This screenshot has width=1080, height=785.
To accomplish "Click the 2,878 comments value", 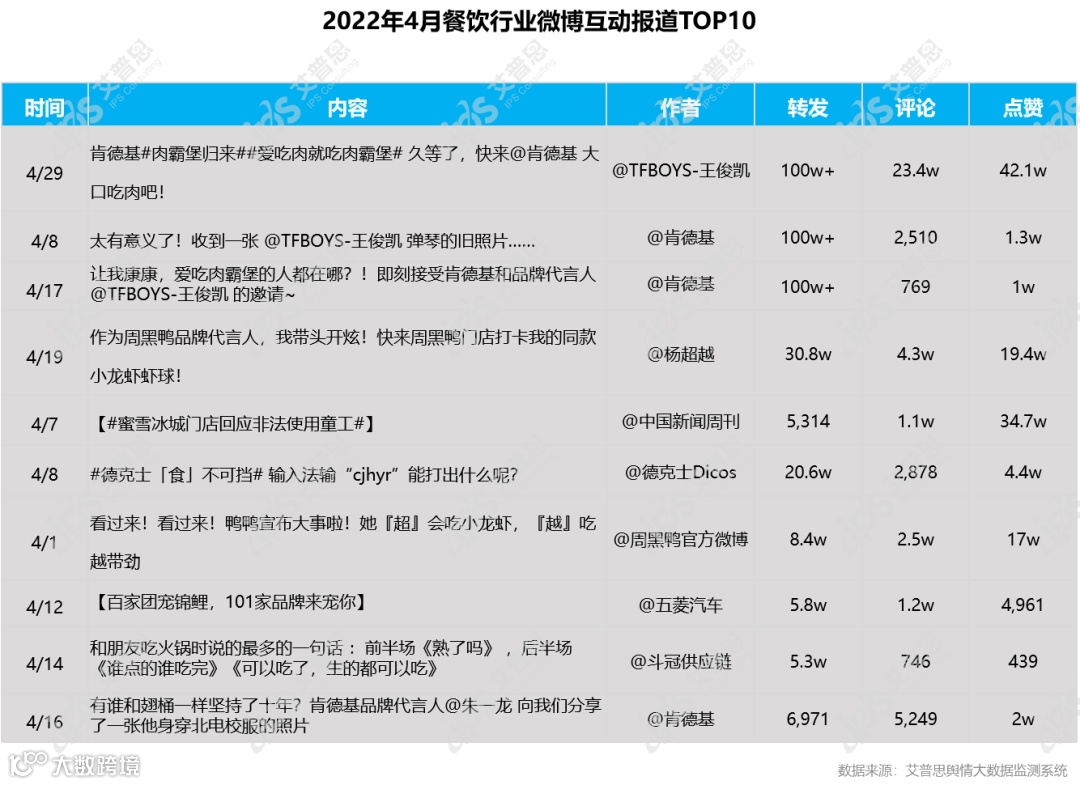I will click(915, 472).
